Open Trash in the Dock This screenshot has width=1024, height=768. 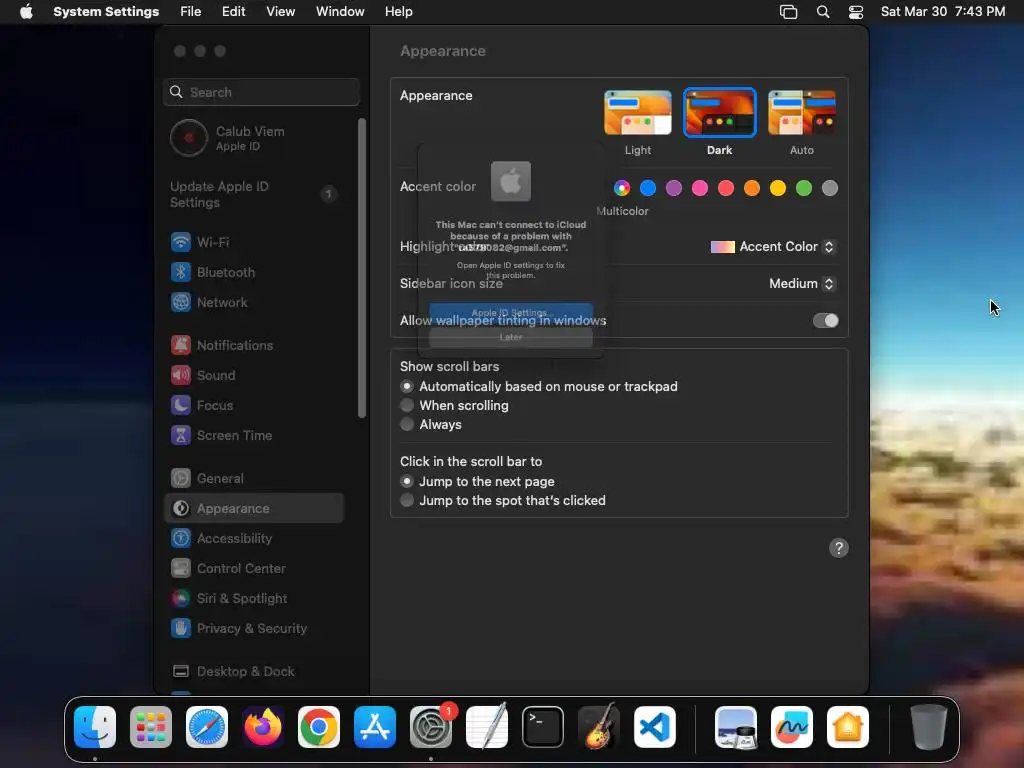click(928, 727)
